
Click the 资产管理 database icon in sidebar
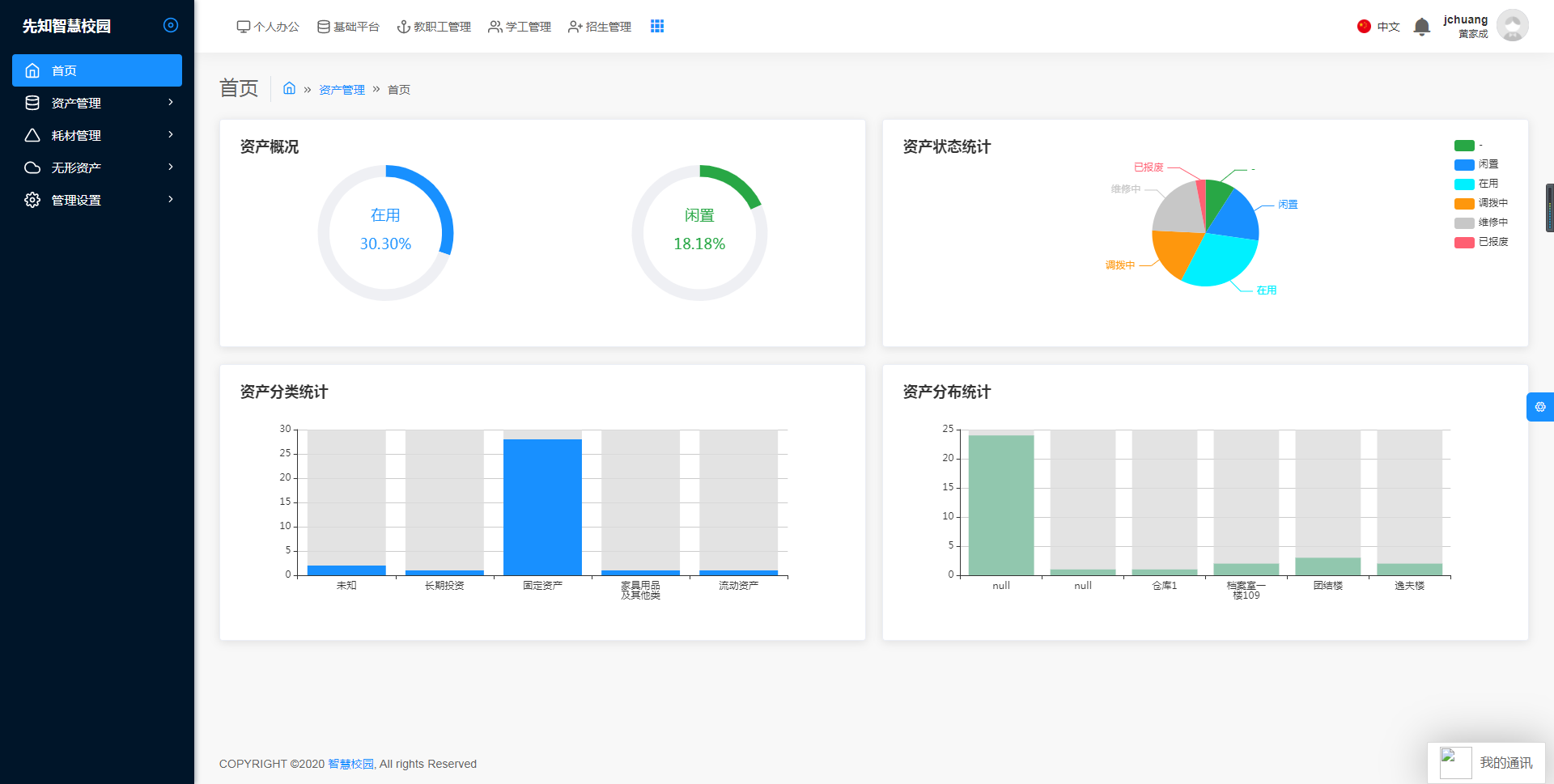coord(32,103)
